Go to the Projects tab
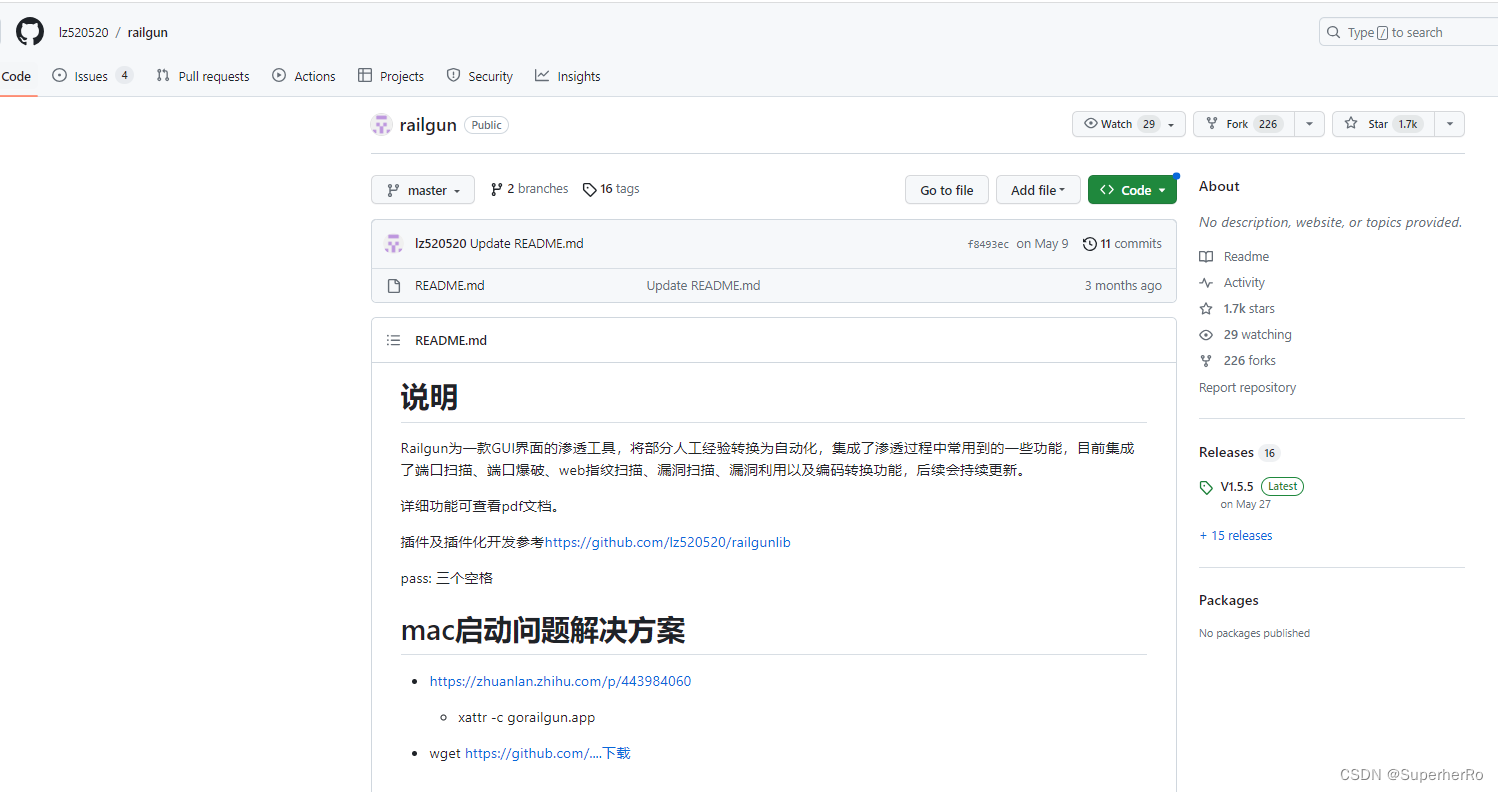 click(x=391, y=76)
